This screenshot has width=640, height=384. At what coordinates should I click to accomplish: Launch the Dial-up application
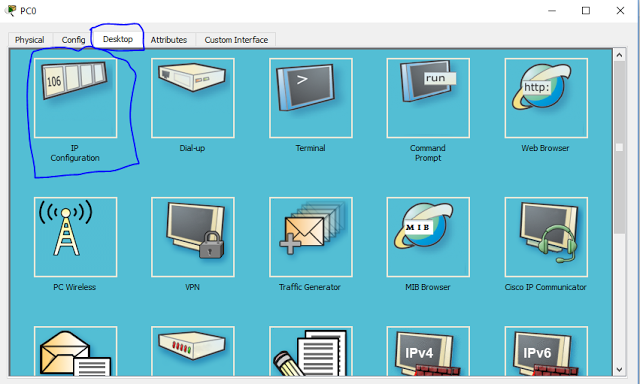[193, 98]
